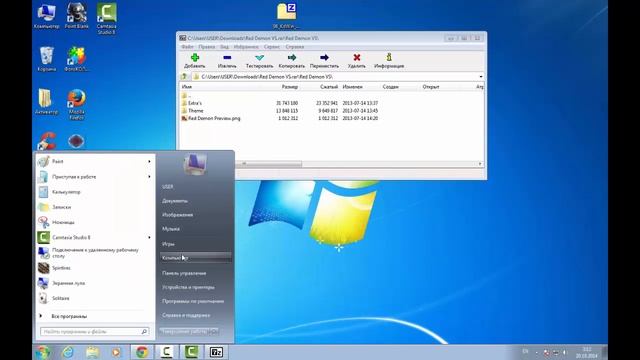
Task: Open Документы link in Start menu
Action: click(x=175, y=201)
